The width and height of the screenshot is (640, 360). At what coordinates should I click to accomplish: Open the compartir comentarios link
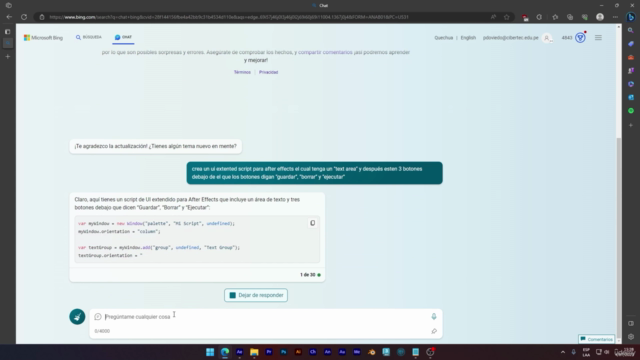click(325, 52)
